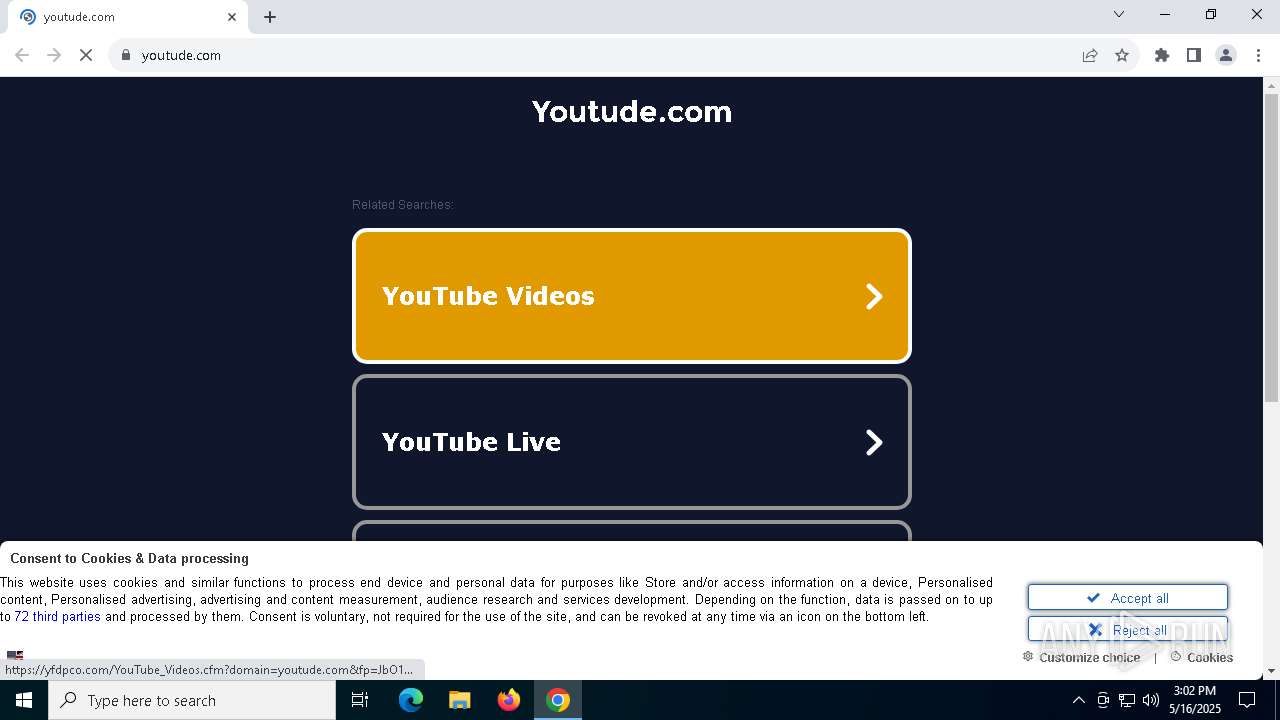Viewport: 1280px width, 720px height.
Task: Go forward to next page
Action: point(54,55)
